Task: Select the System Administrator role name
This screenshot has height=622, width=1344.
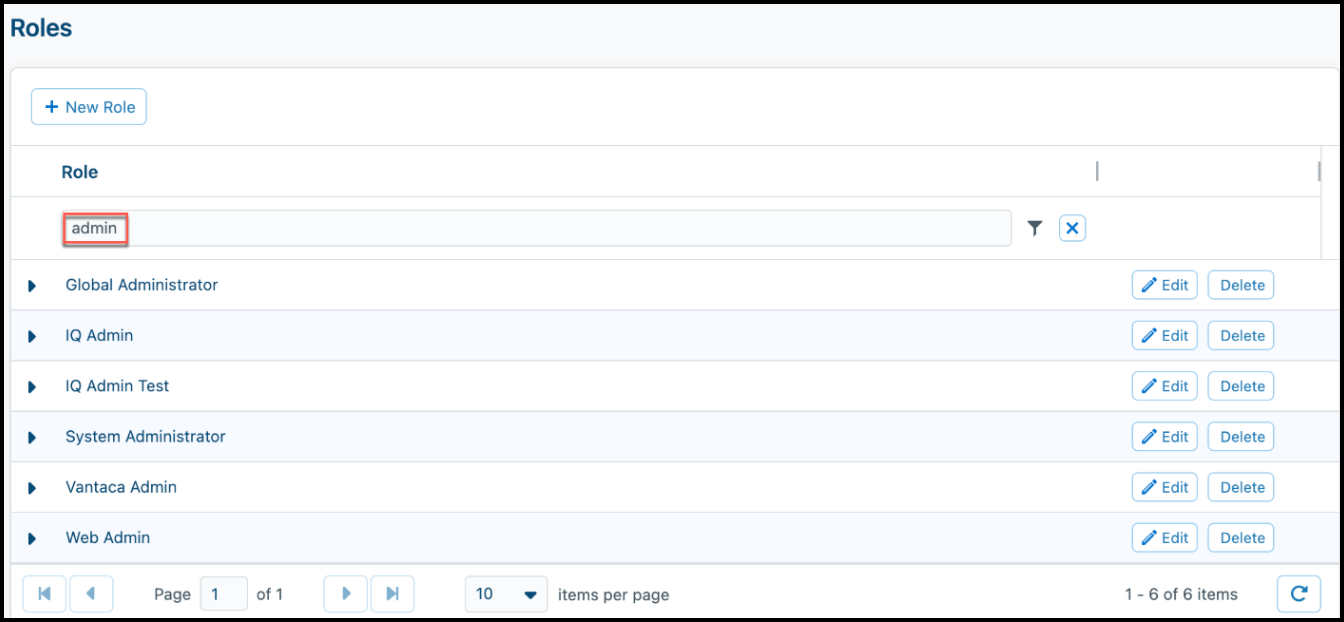Action: pos(146,436)
